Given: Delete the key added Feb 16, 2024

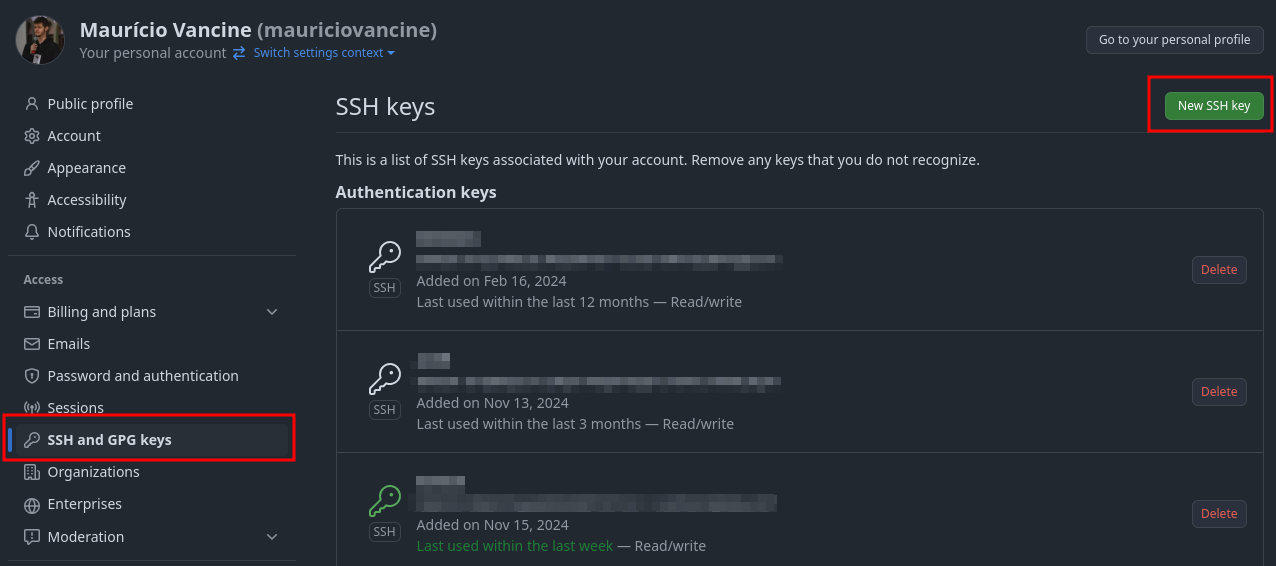Looking at the screenshot, I should coord(1218,270).
